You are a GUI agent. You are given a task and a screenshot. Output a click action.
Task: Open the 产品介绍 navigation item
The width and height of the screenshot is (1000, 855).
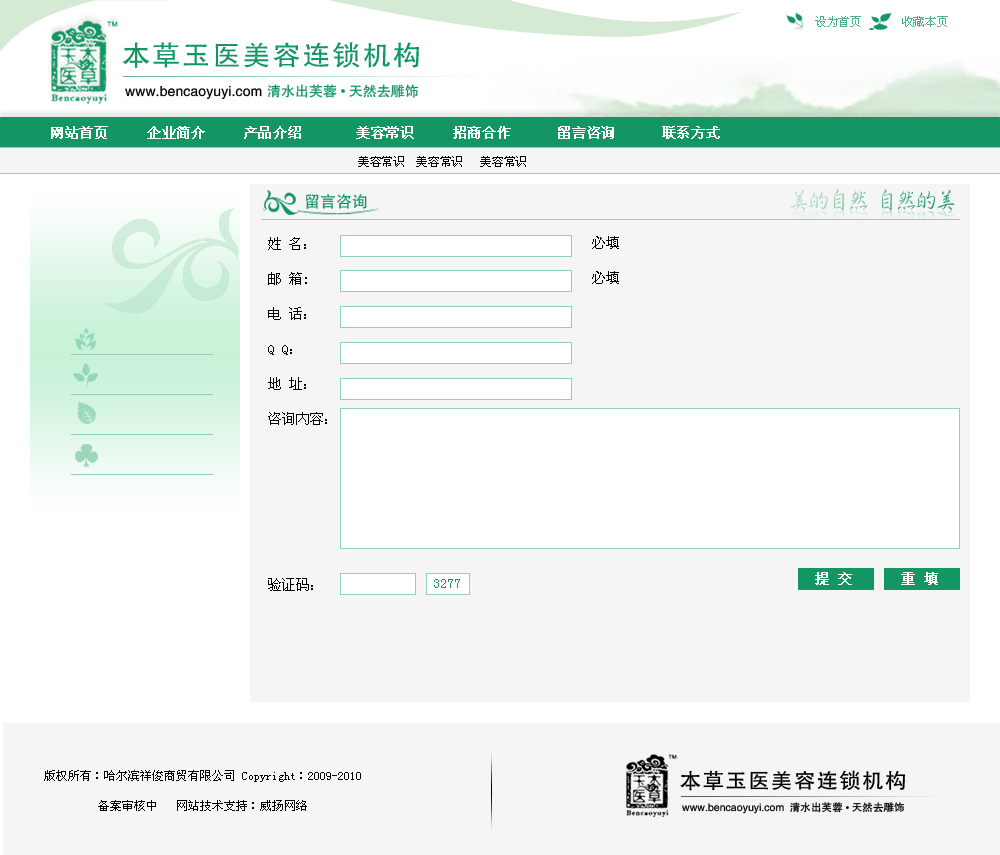coord(273,133)
